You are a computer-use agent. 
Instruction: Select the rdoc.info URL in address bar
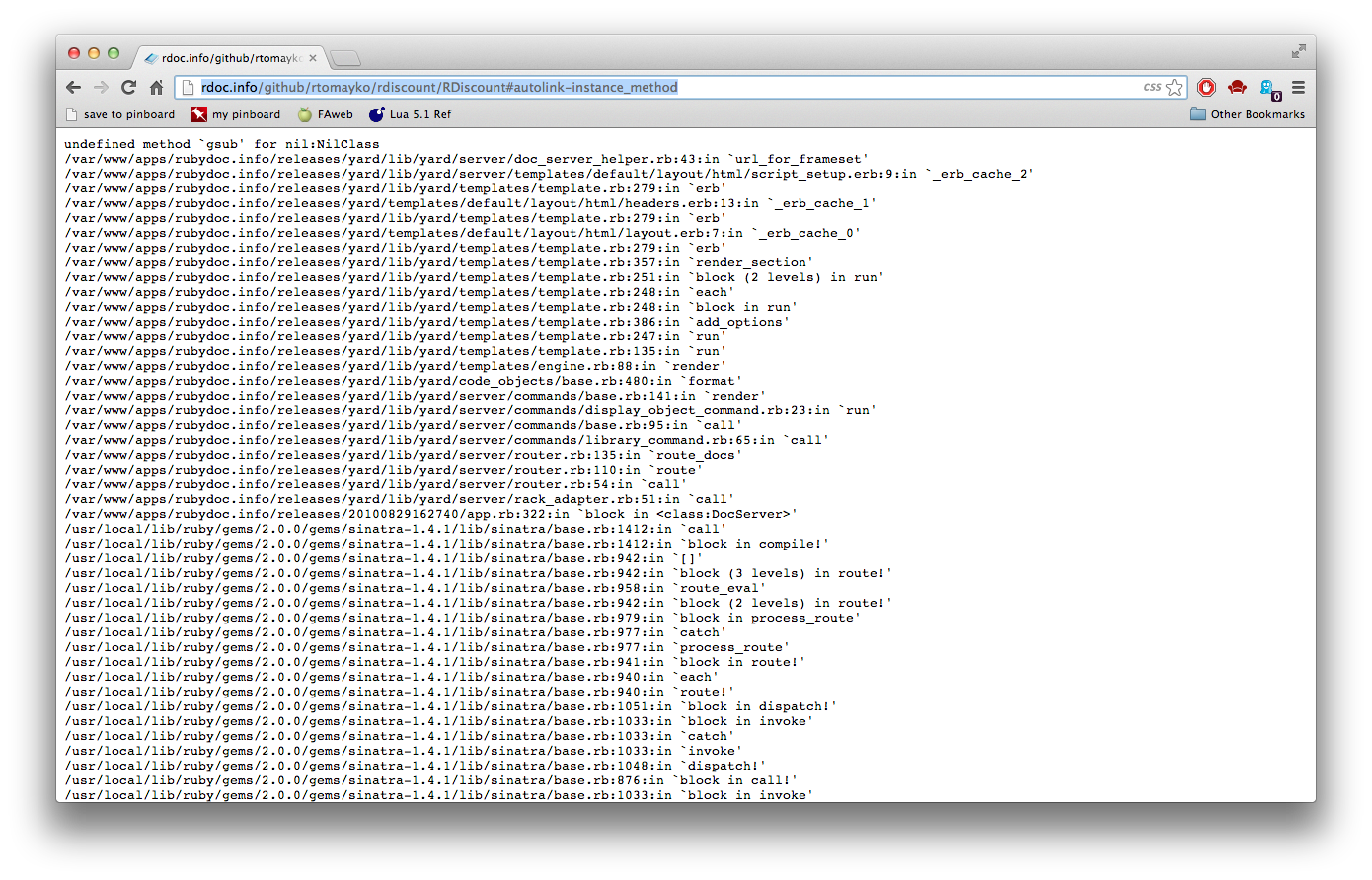tap(439, 87)
